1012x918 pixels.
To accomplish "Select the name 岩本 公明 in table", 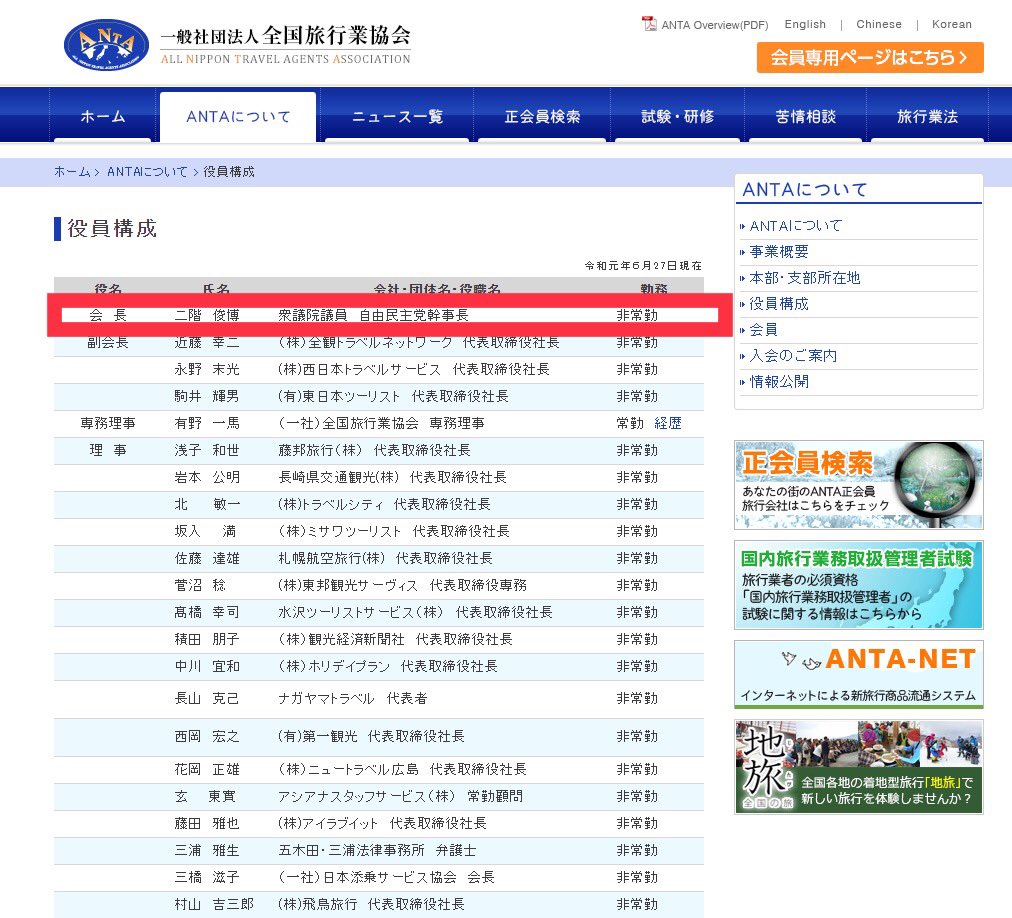I will point(207,477).
